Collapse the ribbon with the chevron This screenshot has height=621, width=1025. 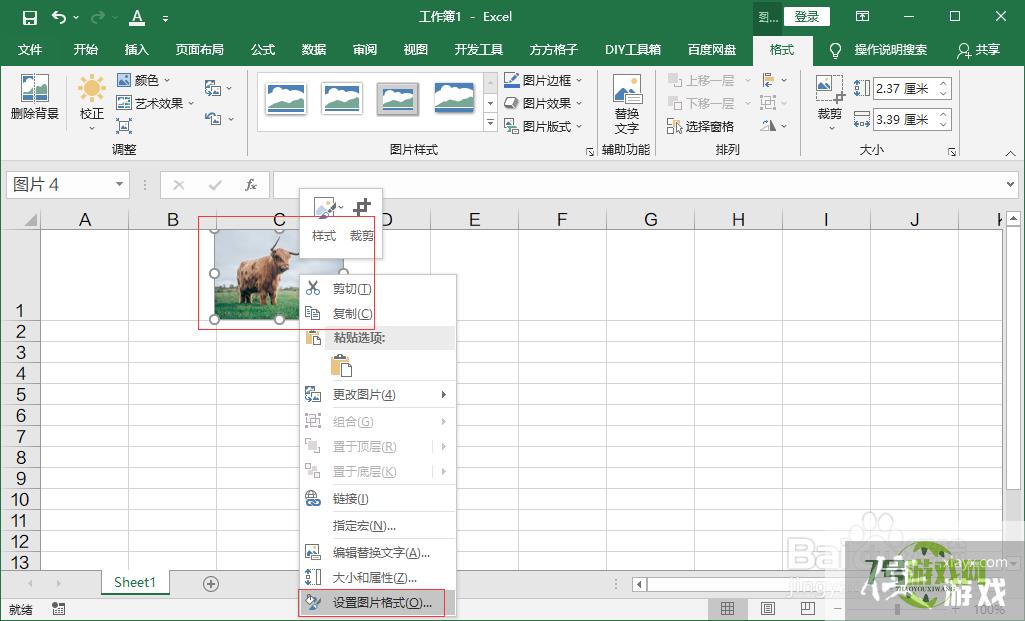[1011, 153]
